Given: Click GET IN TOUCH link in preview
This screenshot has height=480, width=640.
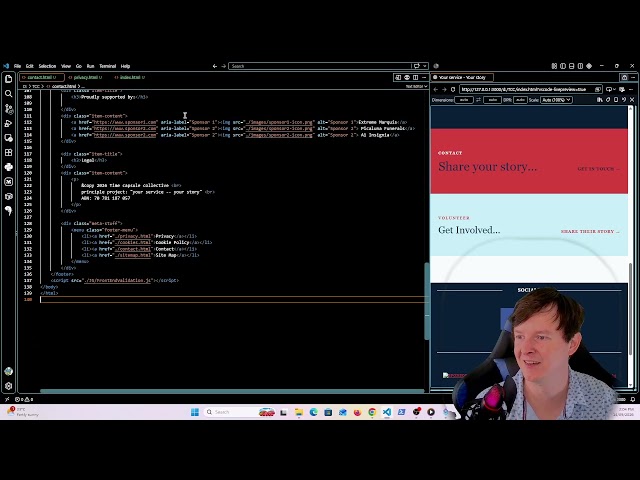Looking at the screenshot, I should point(598,169).
